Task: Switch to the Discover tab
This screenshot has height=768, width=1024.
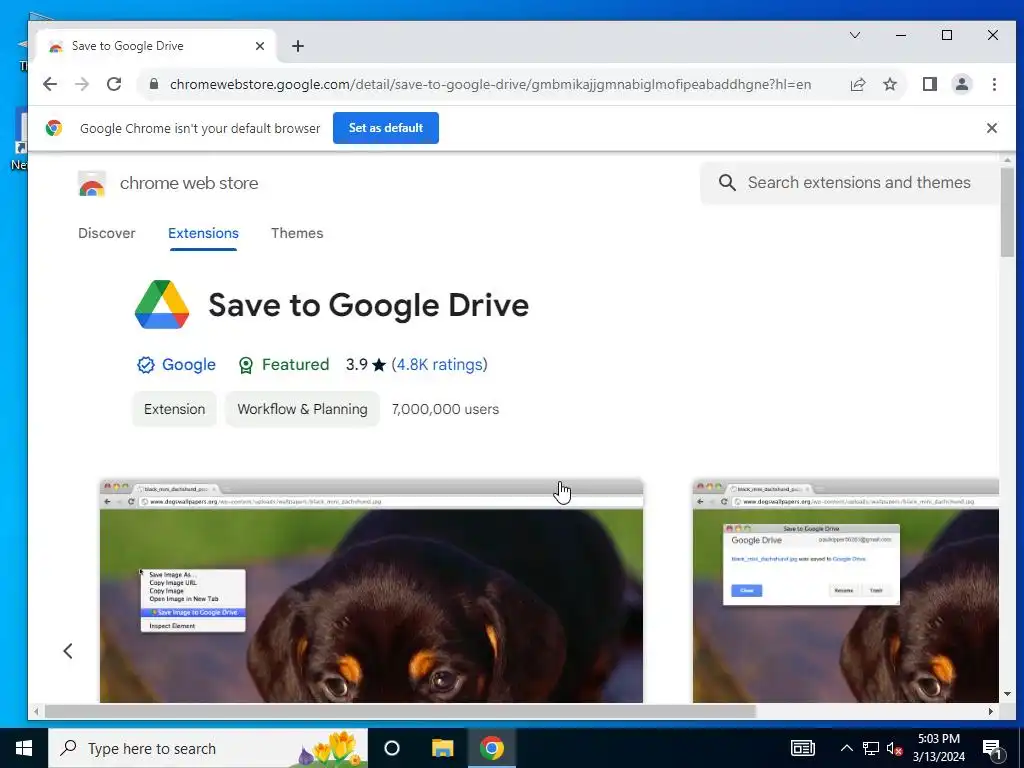Action: point(106,233)
